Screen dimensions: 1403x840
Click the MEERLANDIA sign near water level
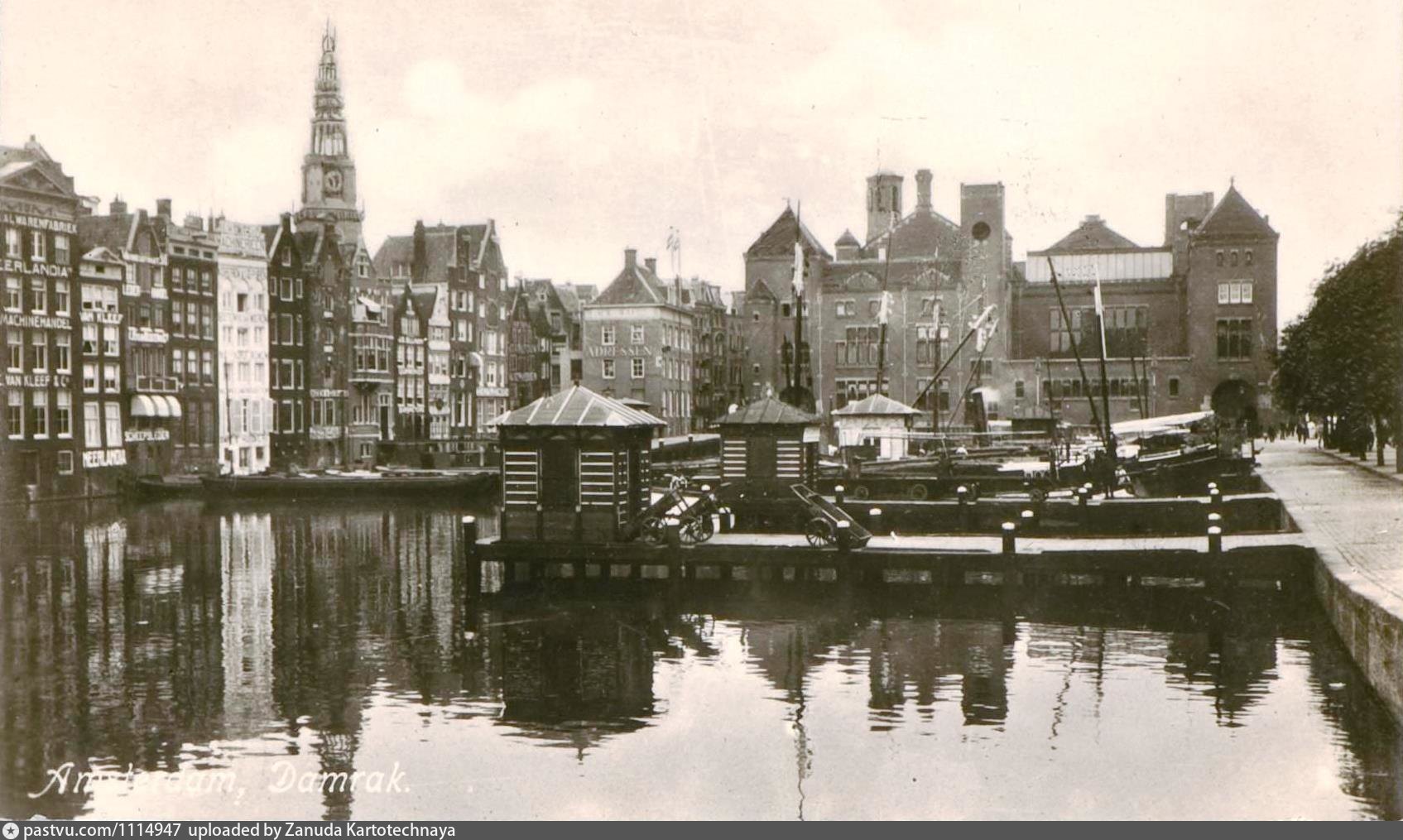104,458
